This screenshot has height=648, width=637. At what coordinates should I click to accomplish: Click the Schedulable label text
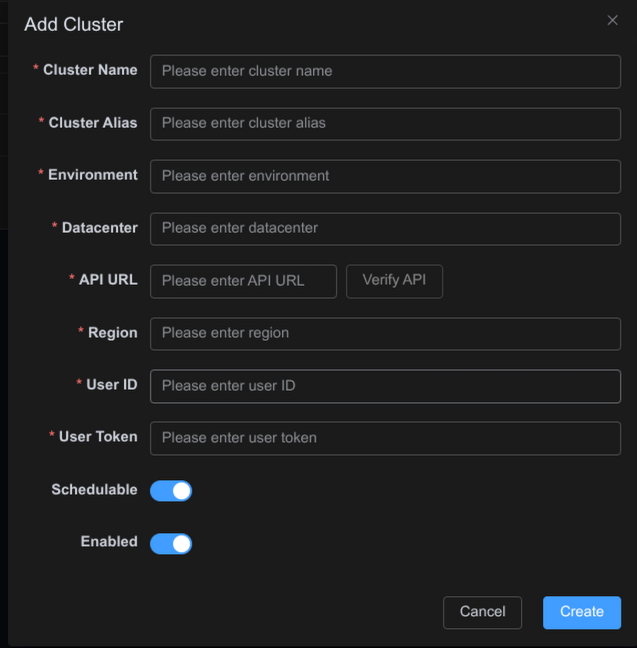pyautogui.click(x=94, y=490)
